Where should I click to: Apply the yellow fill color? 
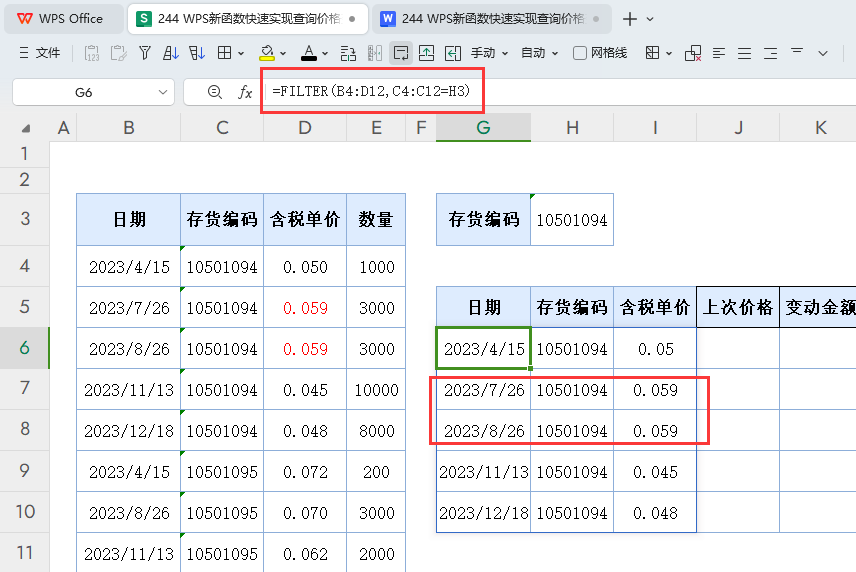pyautogui.click(x=266, y=53)
